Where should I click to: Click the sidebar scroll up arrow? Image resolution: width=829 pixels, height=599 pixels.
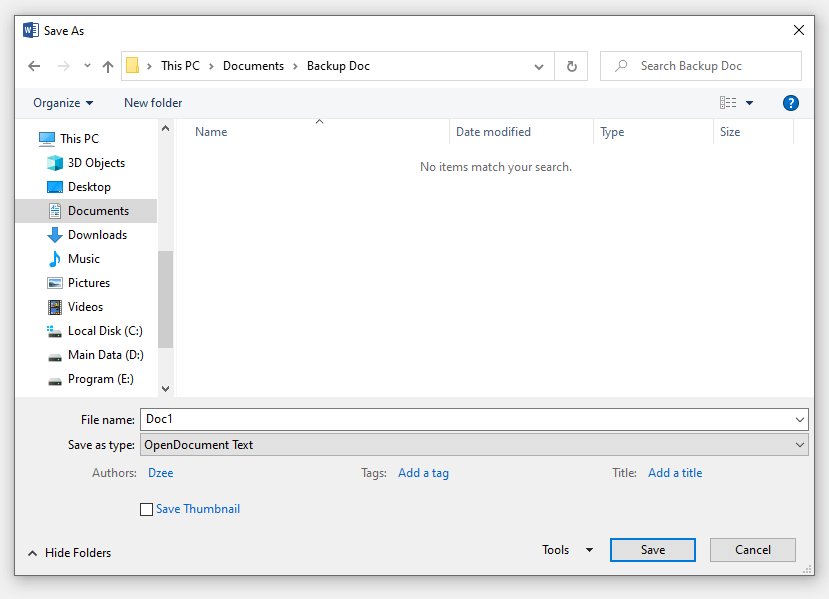(x=165, y=128)
